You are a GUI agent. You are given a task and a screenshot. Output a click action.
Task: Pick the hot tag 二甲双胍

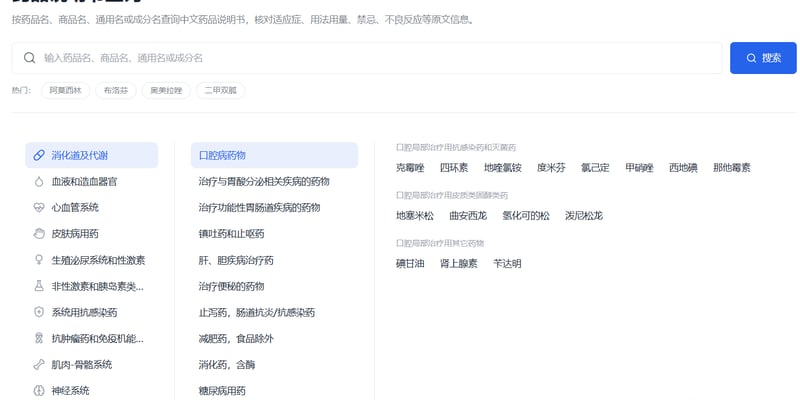220,91
